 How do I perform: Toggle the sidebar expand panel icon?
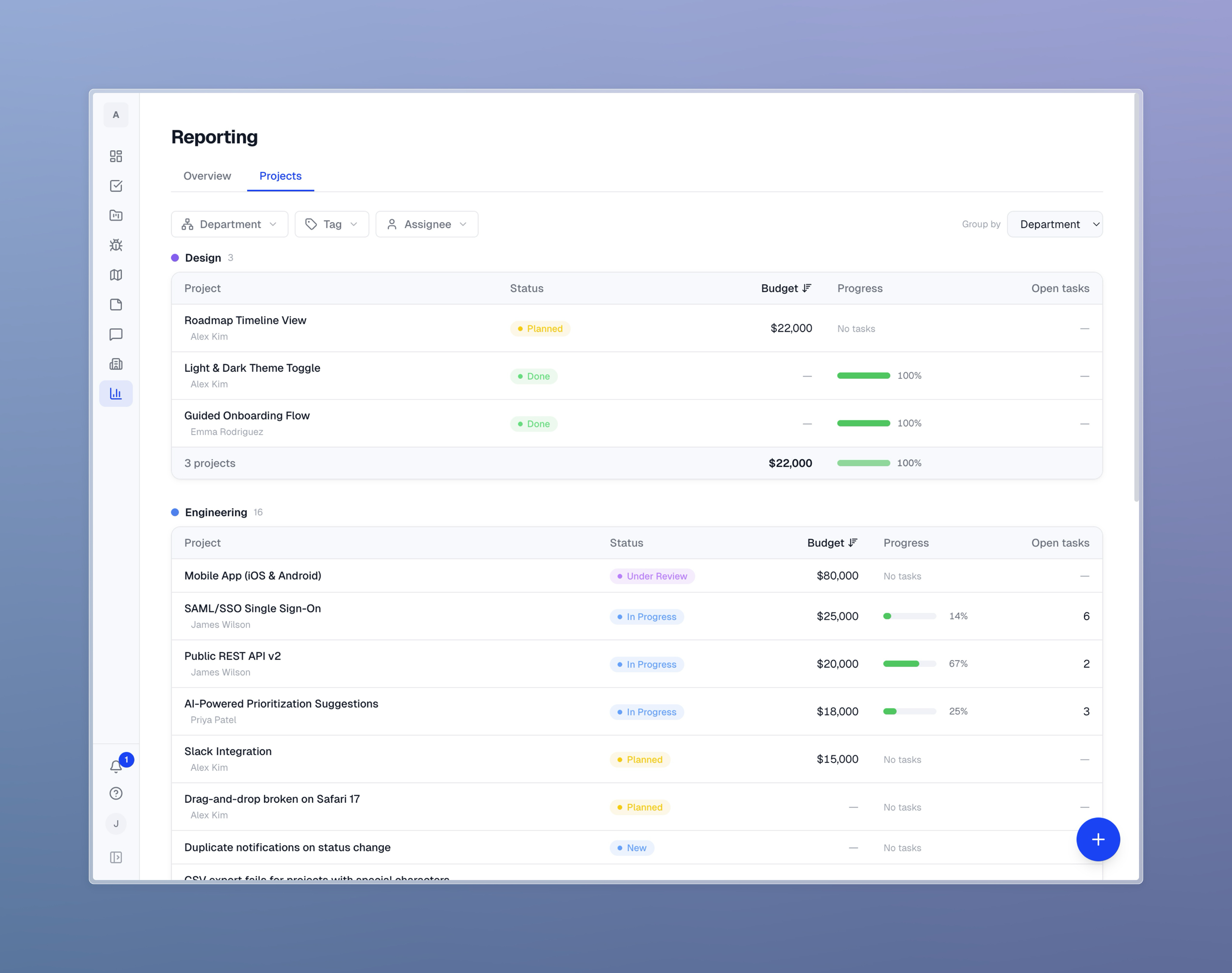115,858
